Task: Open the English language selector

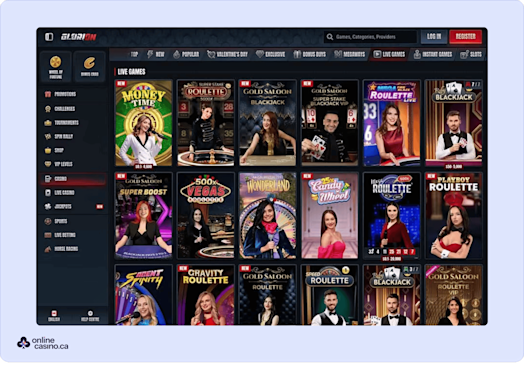Action: (54, 316)
